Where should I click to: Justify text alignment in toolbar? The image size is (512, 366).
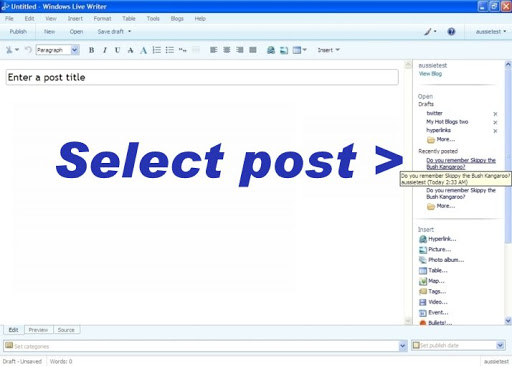[253, 50]
